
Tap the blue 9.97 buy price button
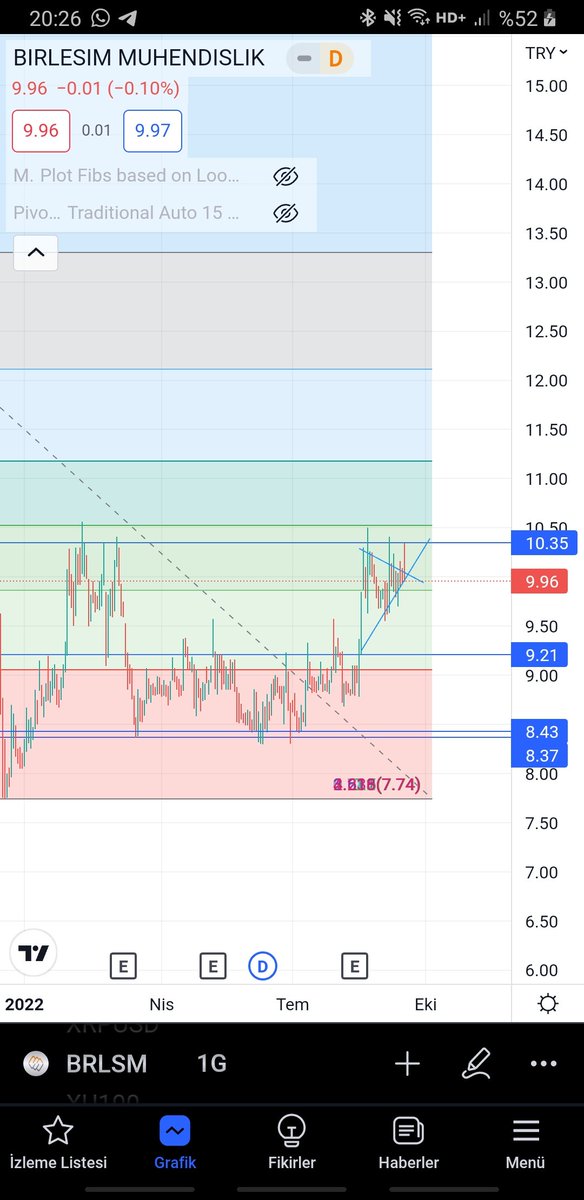[x=152, y=130]
